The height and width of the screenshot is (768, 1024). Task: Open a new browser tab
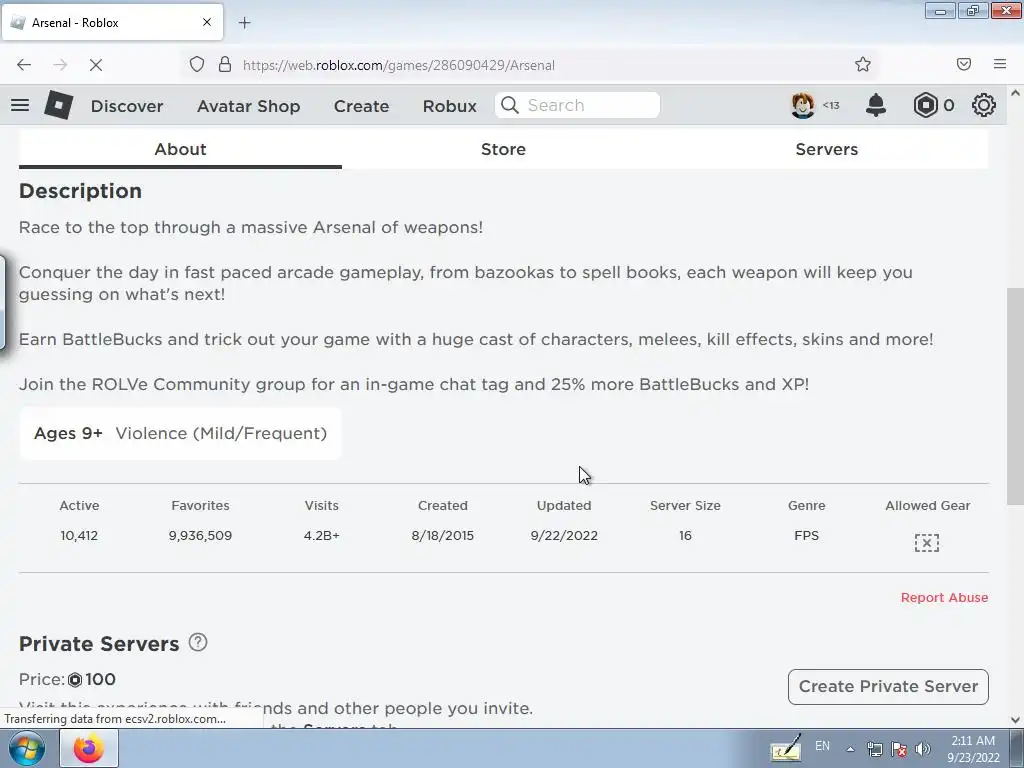coord(244,23)
